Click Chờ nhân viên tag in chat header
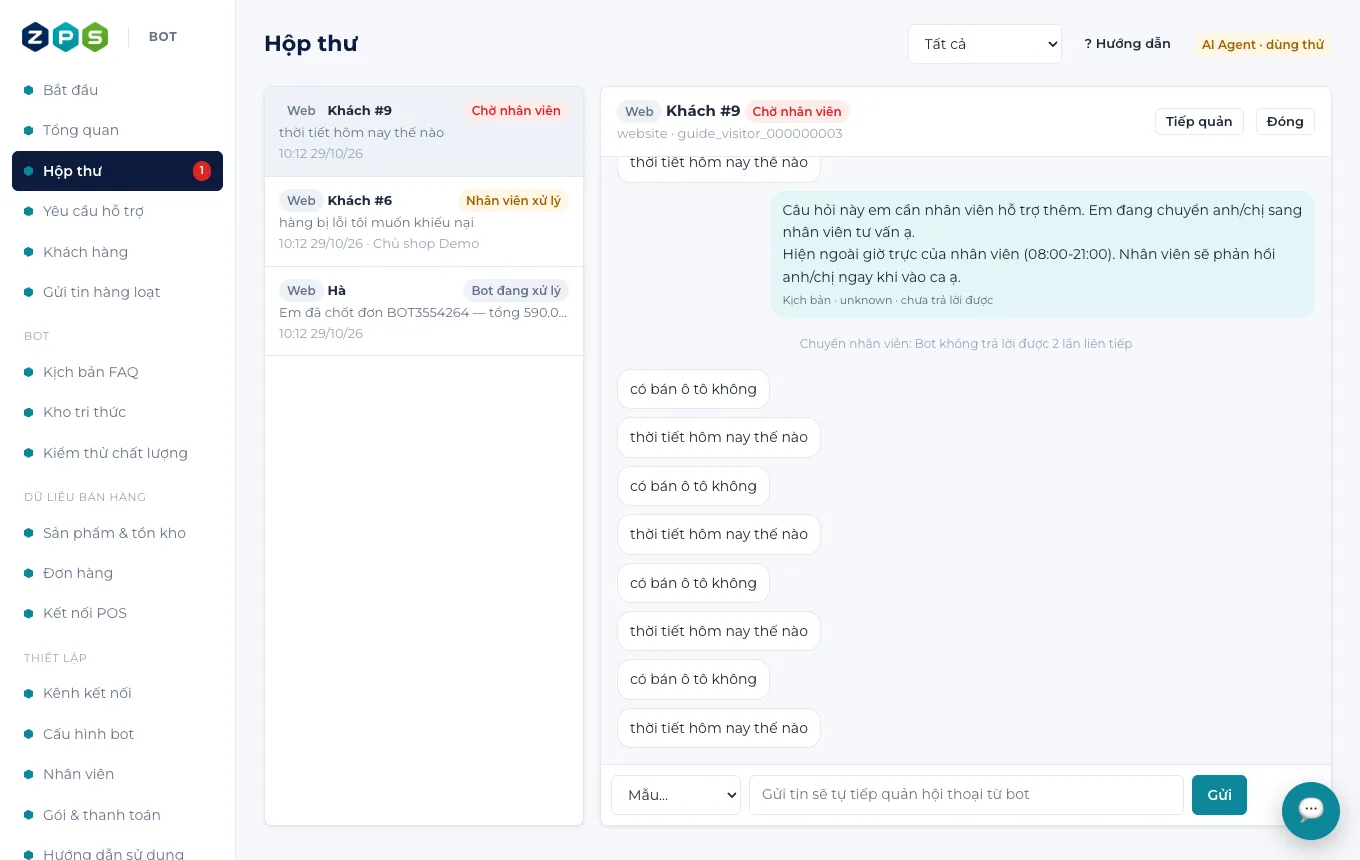The height and width of the screenshot is (860, 1360). point(797,112)
